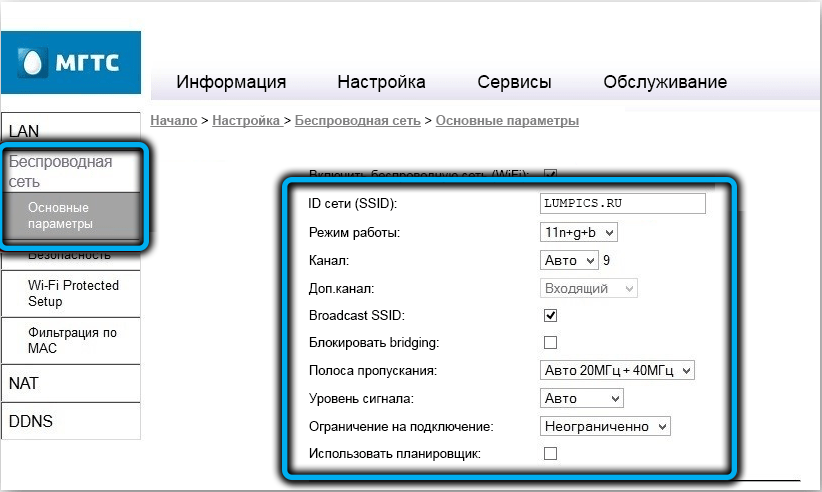Click the Настройка breadcrumb link
Viewport: 822px width, 492px height.
click(x=246, y=121)
